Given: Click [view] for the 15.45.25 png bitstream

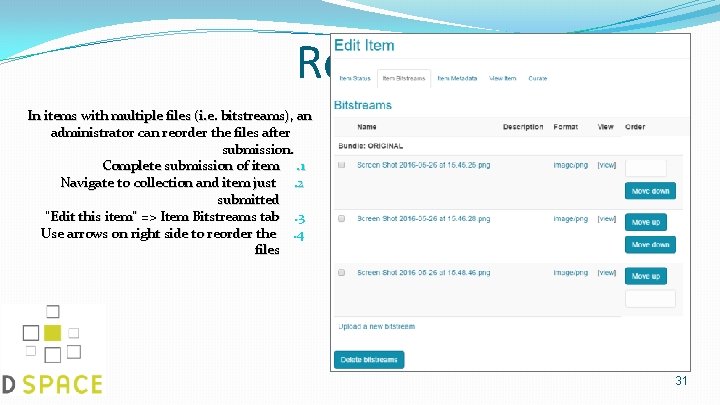Looking at the screenshot, I should 607,165.
